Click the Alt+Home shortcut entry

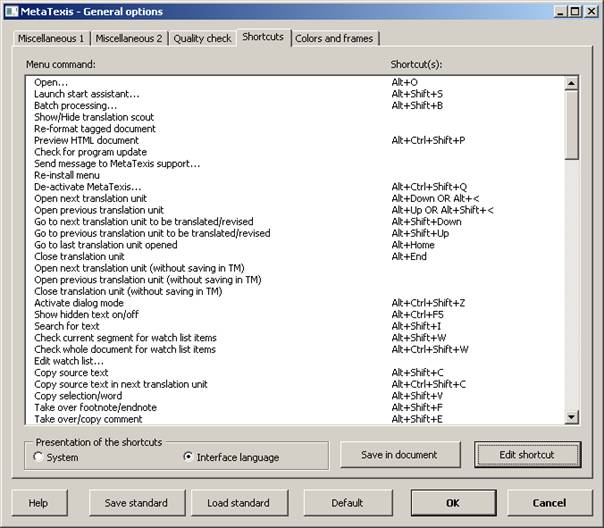[x=413, y=245]
